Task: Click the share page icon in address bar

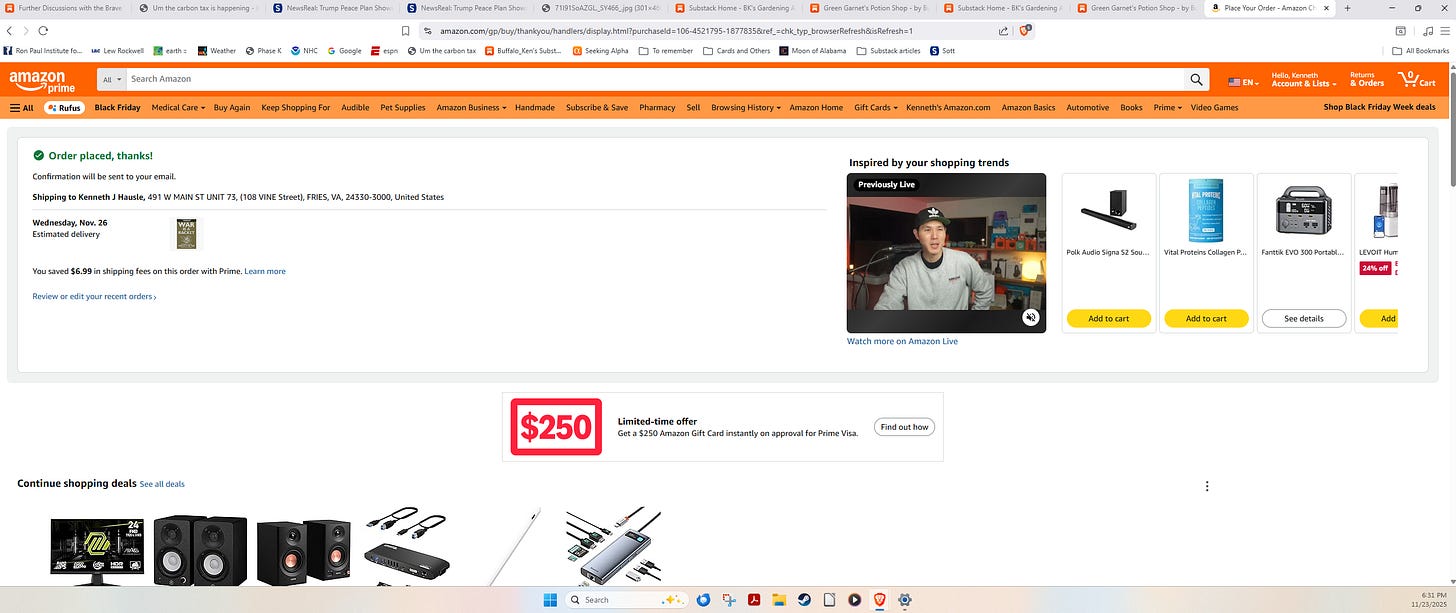Action: (x=1003, y=31)
